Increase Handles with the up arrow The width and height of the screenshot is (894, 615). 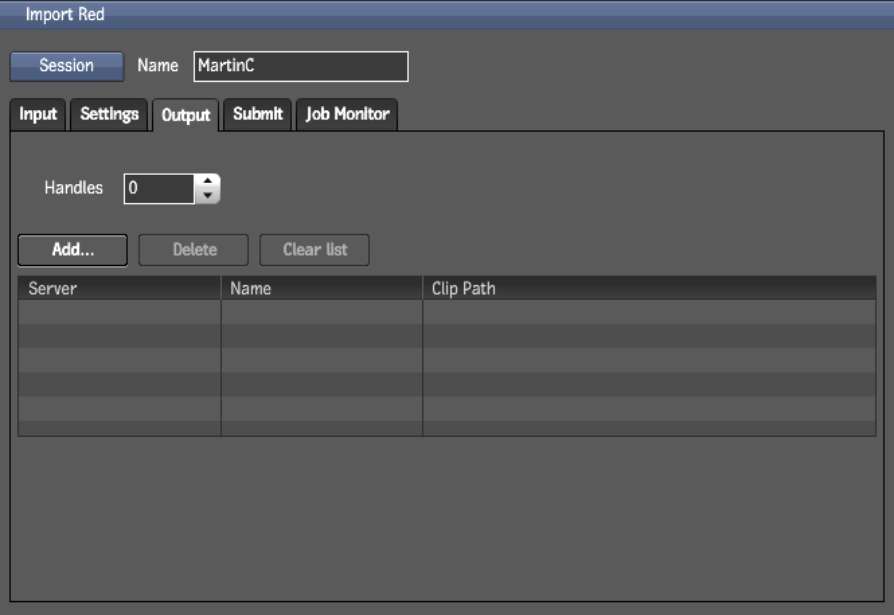point(207,181)
